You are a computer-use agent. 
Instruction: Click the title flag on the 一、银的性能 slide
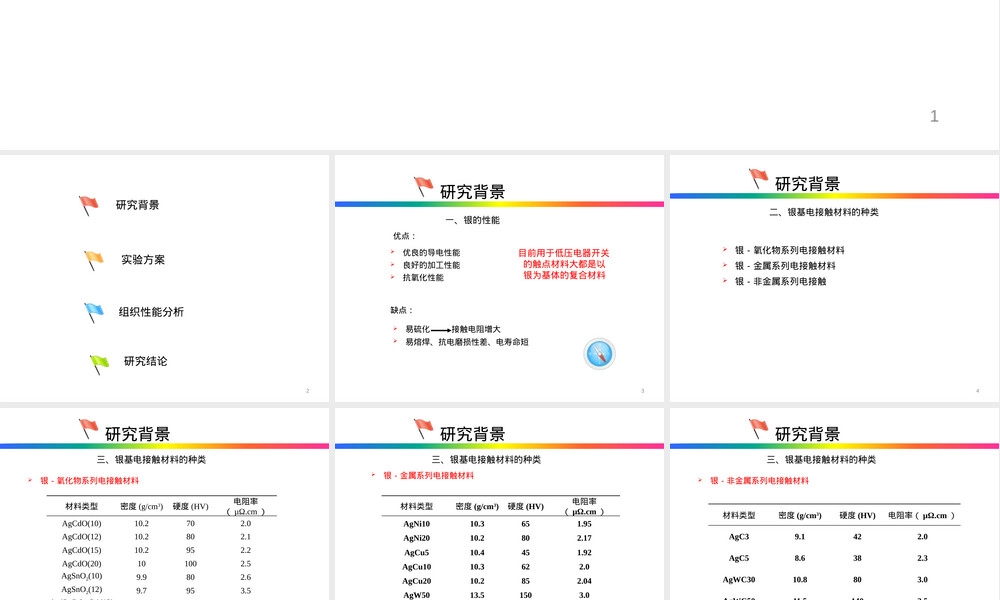pos(423,187)
